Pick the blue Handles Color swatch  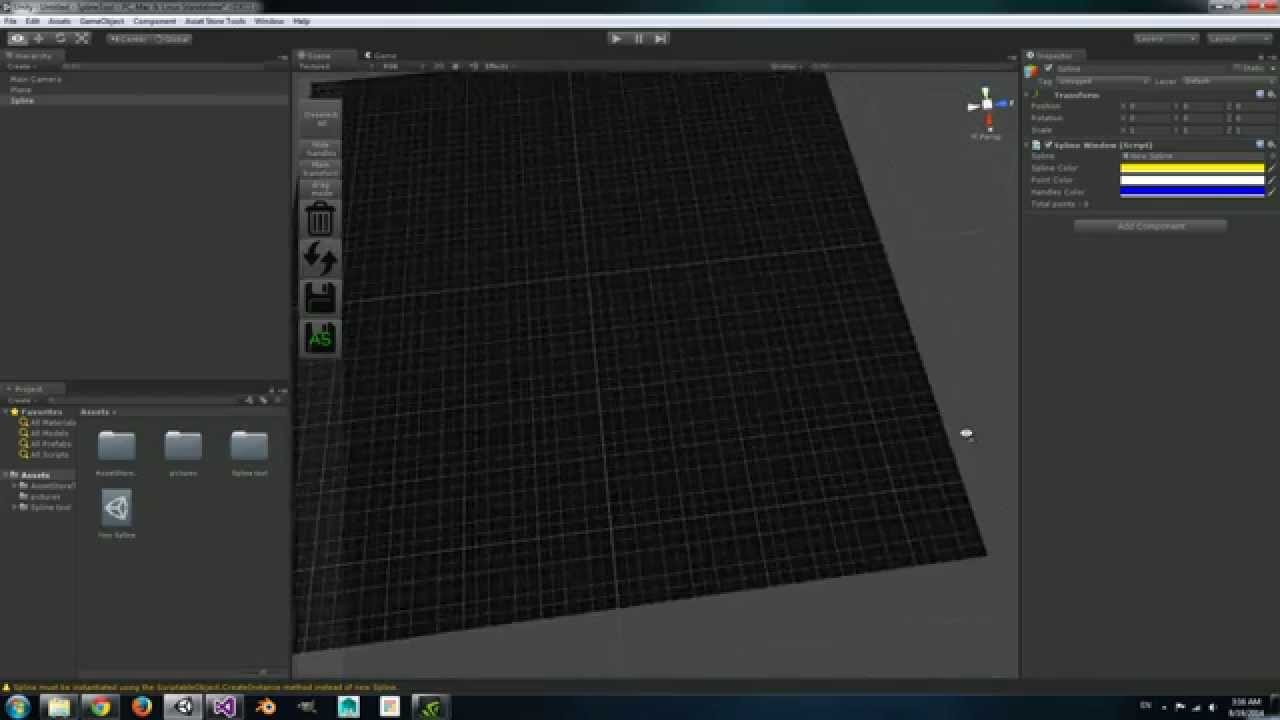(x=1192, y=192)
